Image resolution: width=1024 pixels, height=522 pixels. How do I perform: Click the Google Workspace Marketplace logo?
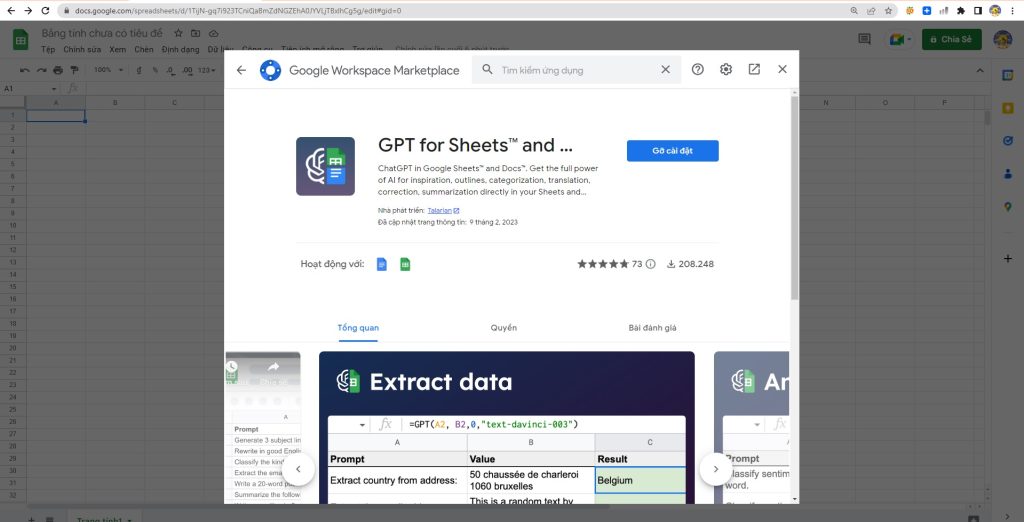point(270,70)
